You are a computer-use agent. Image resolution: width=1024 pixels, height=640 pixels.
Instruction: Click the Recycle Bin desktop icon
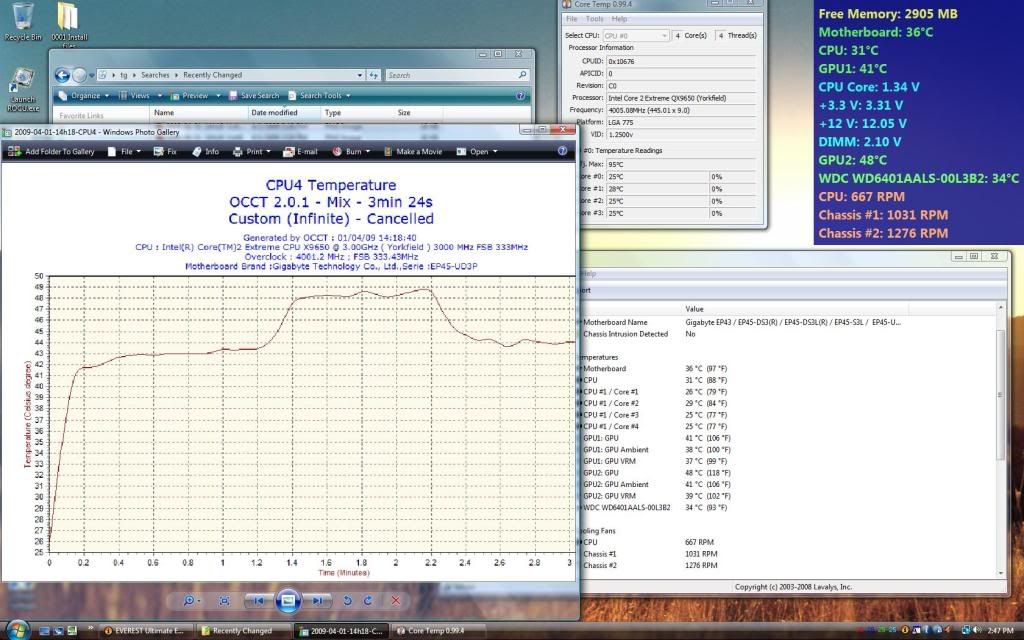23,22
